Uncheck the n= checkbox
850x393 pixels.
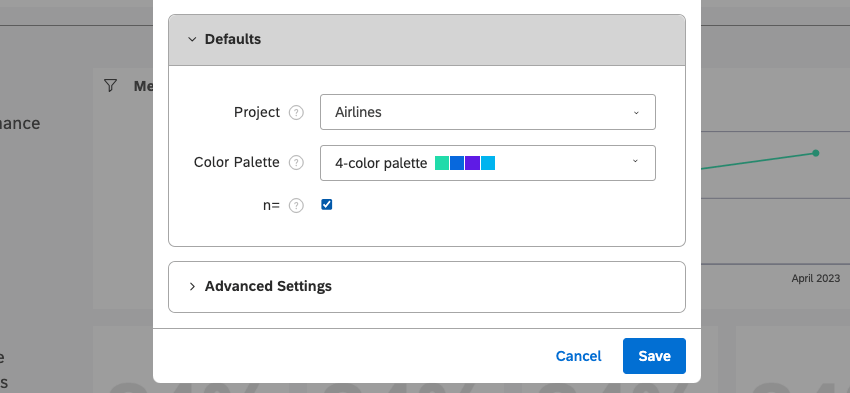[326, 204]
